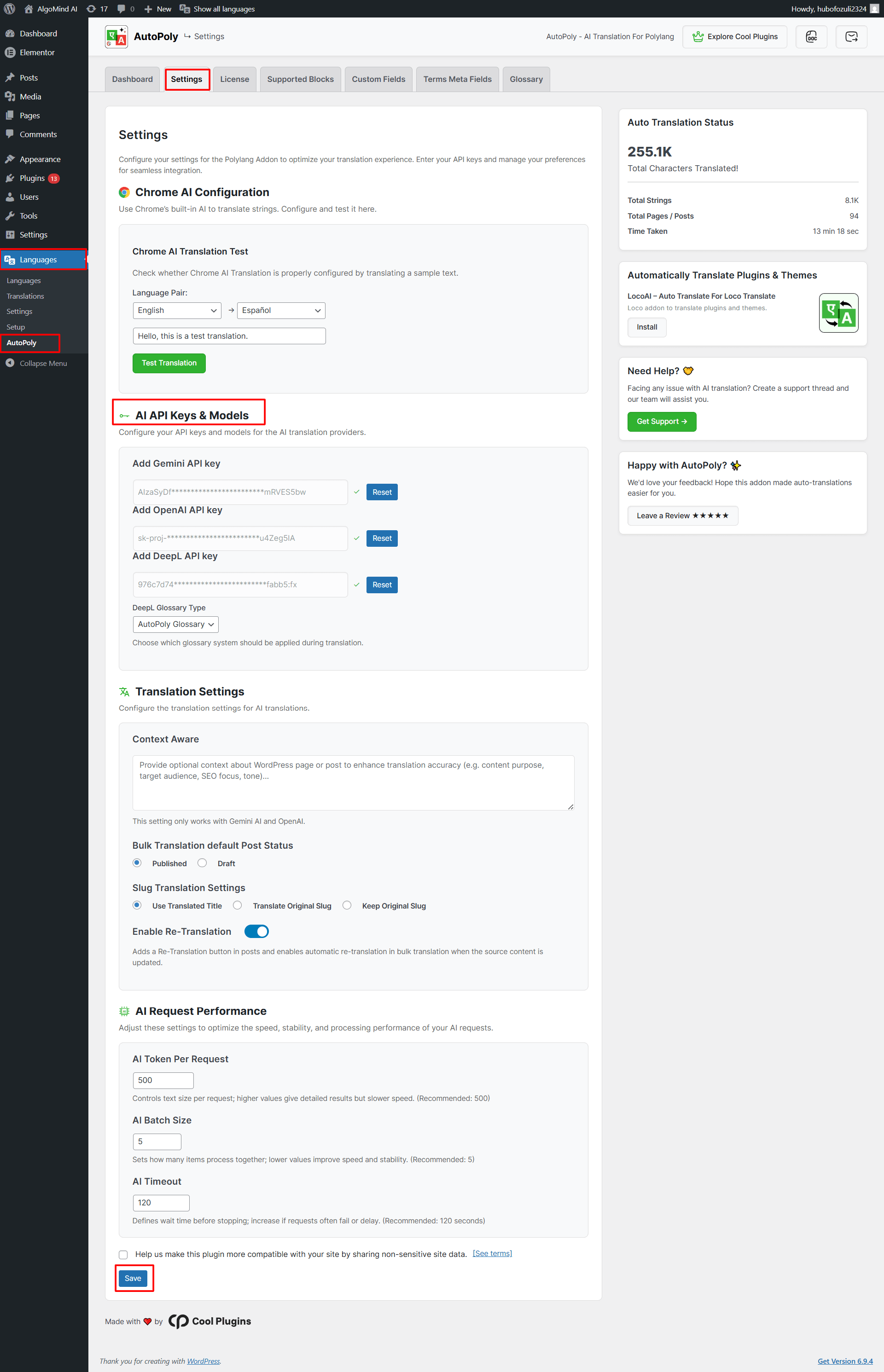Click the support message icon in header

(x=851, y=37)
